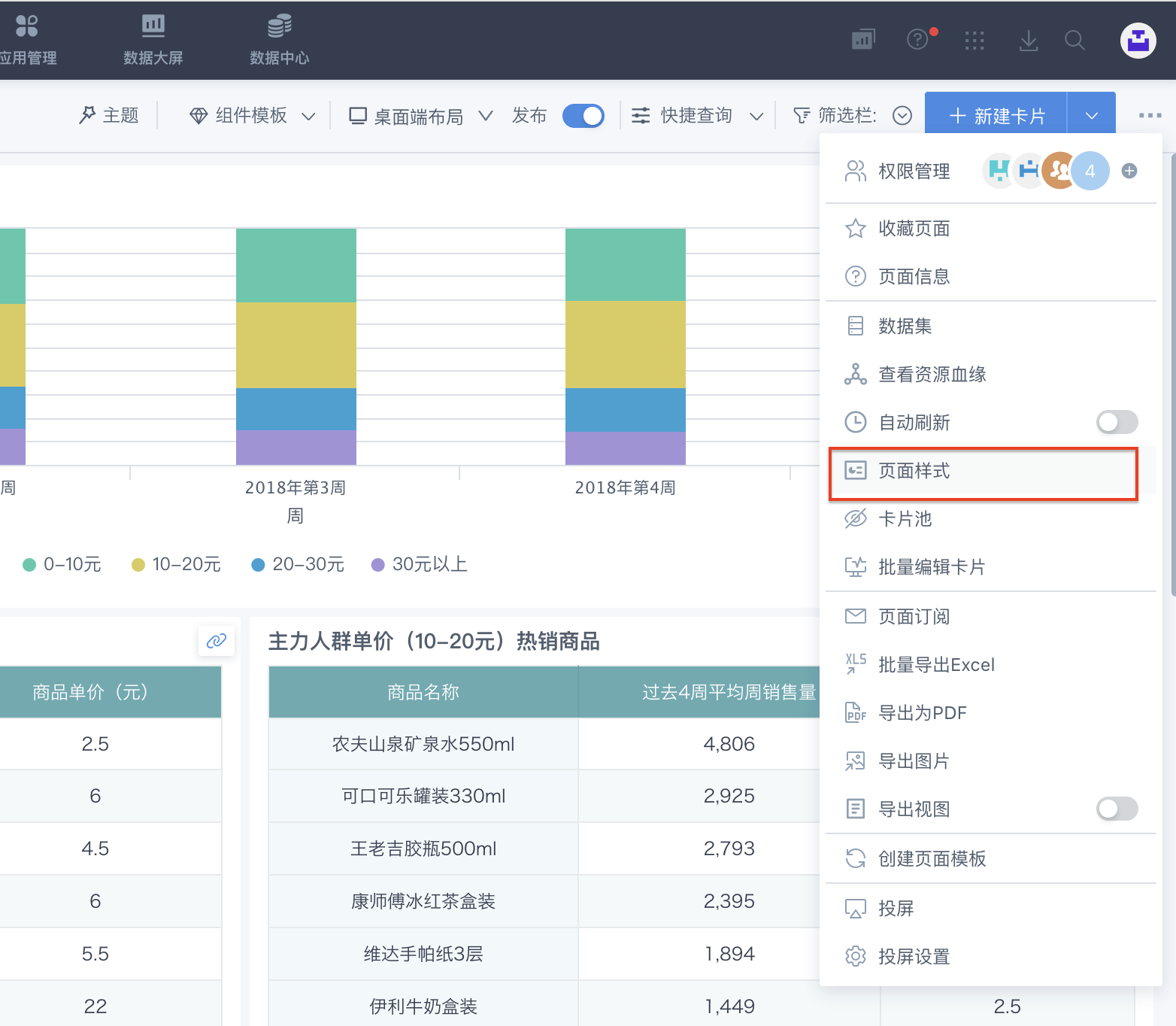Open the user avatar menu
Viewport: 1176px width, 1026px height.
tap(1138, 41)
